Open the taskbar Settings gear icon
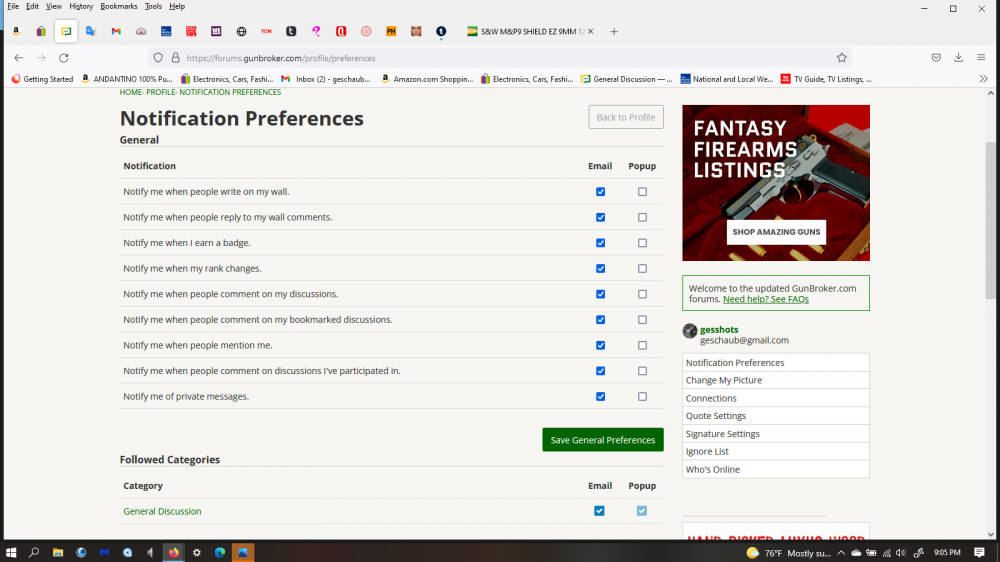The width and height of the screenshot is (1000, 562). click(196, 552)
